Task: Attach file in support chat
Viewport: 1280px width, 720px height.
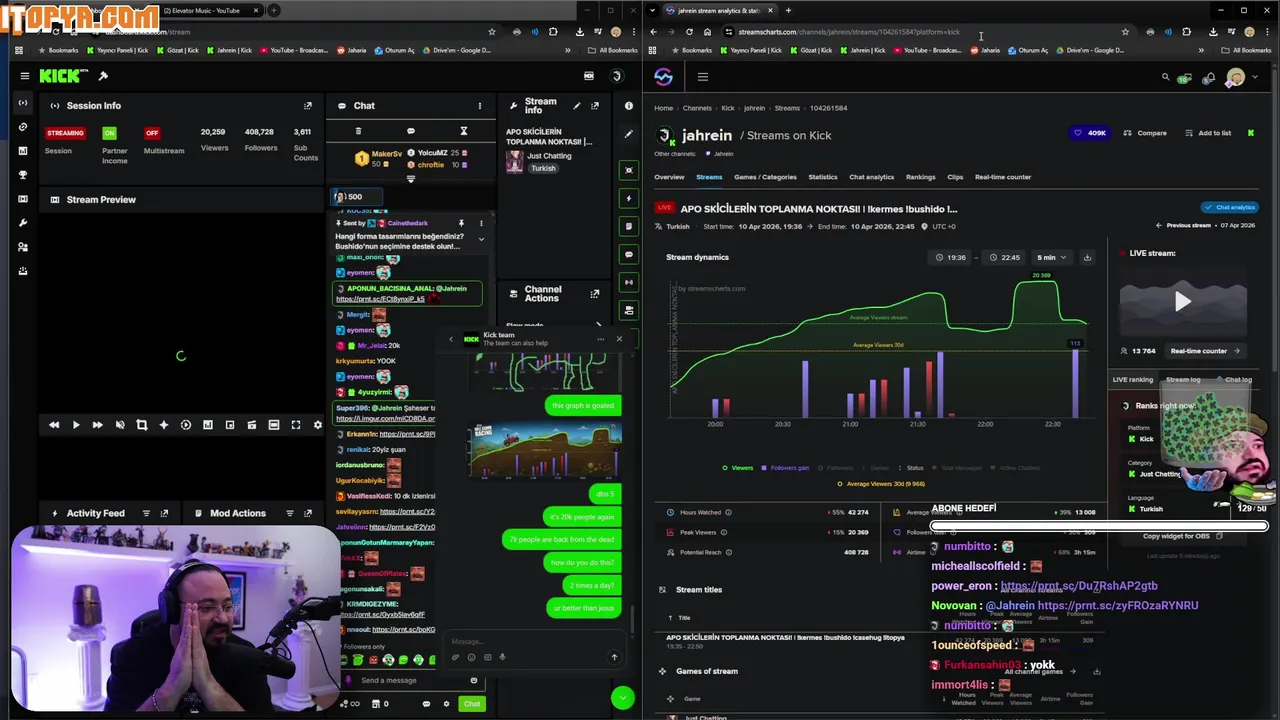Action: 456,657
